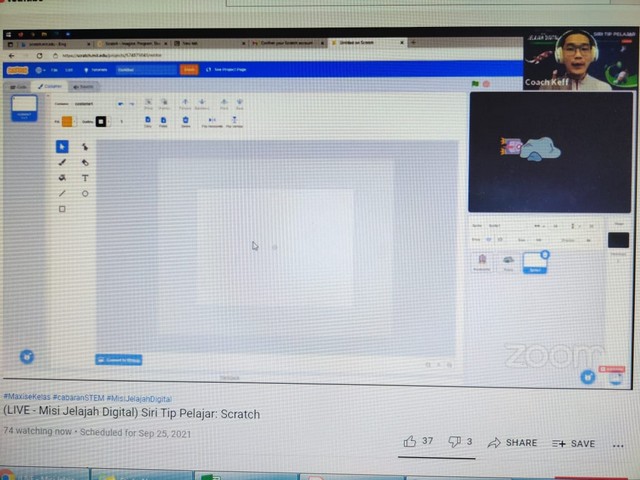Switch to the Sounds tab
The image size is (640, 480).
point(84,87)
